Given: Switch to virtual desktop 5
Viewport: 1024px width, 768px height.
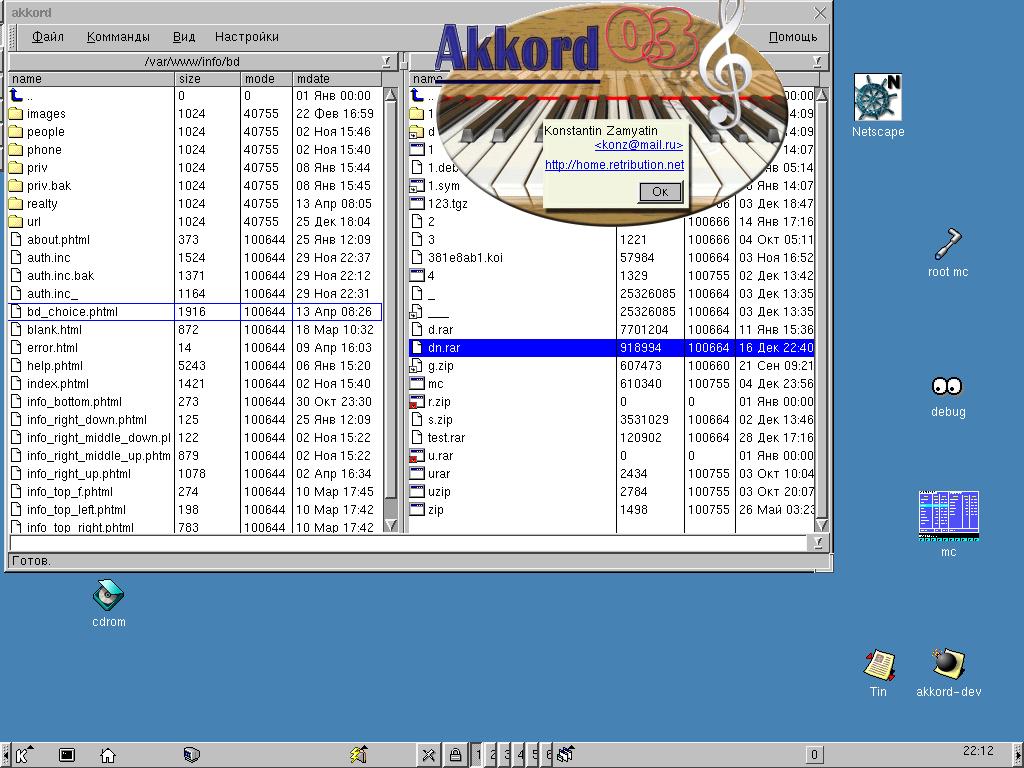Looking at the screenshot, I should pyautogui.click(x=534, y=755).
